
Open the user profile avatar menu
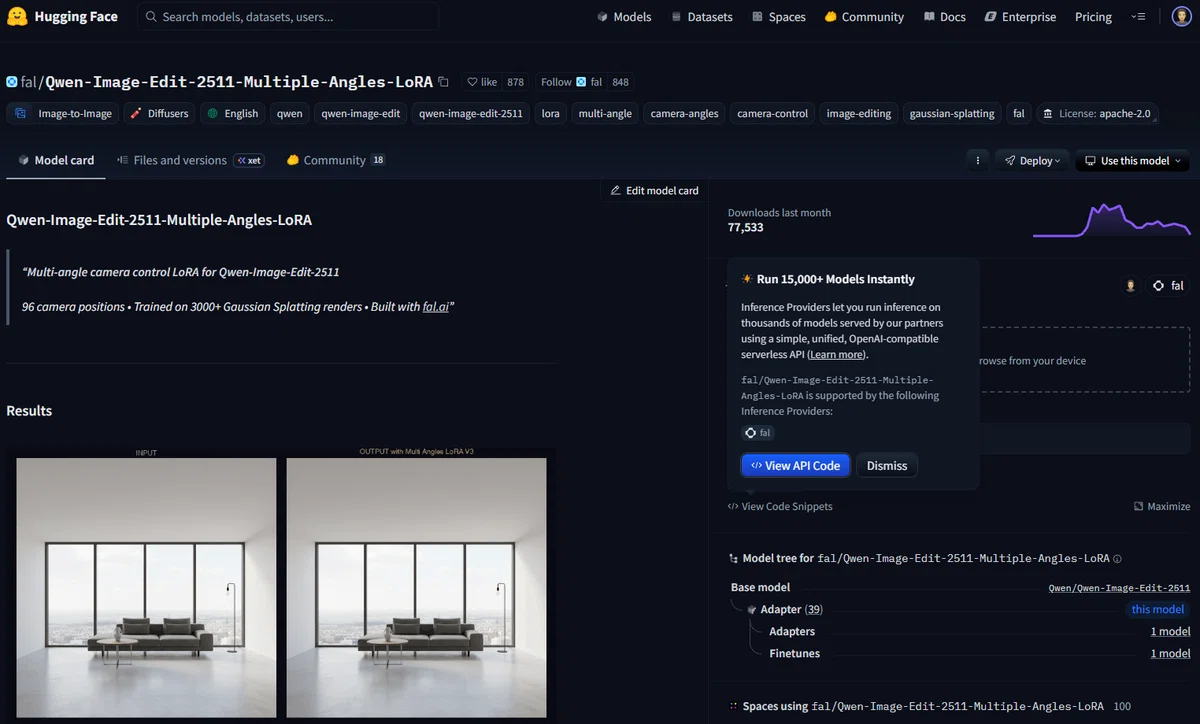click(x=1180, y=17)
